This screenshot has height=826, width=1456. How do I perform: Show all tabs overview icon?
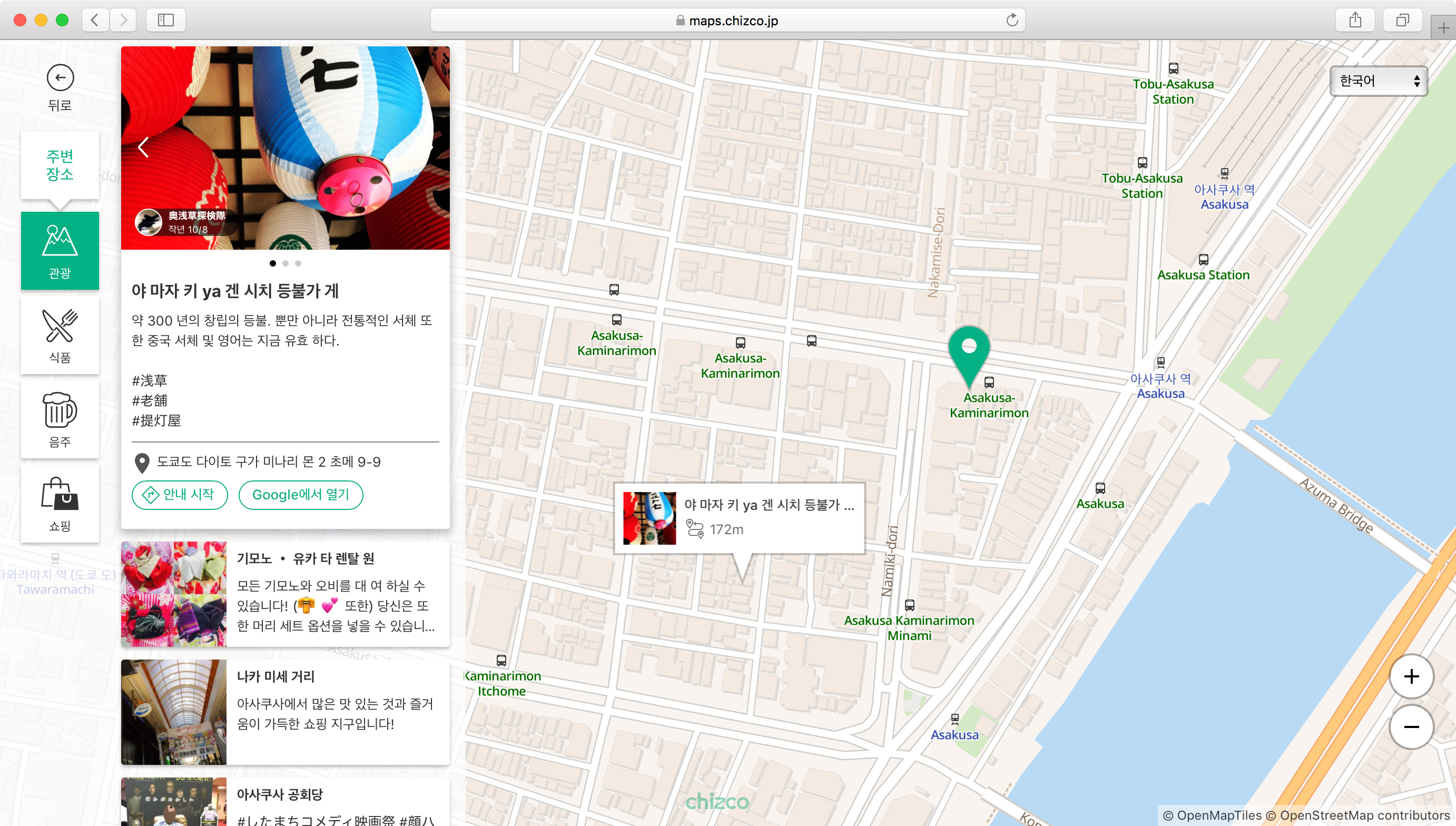tap(1402, 21)
